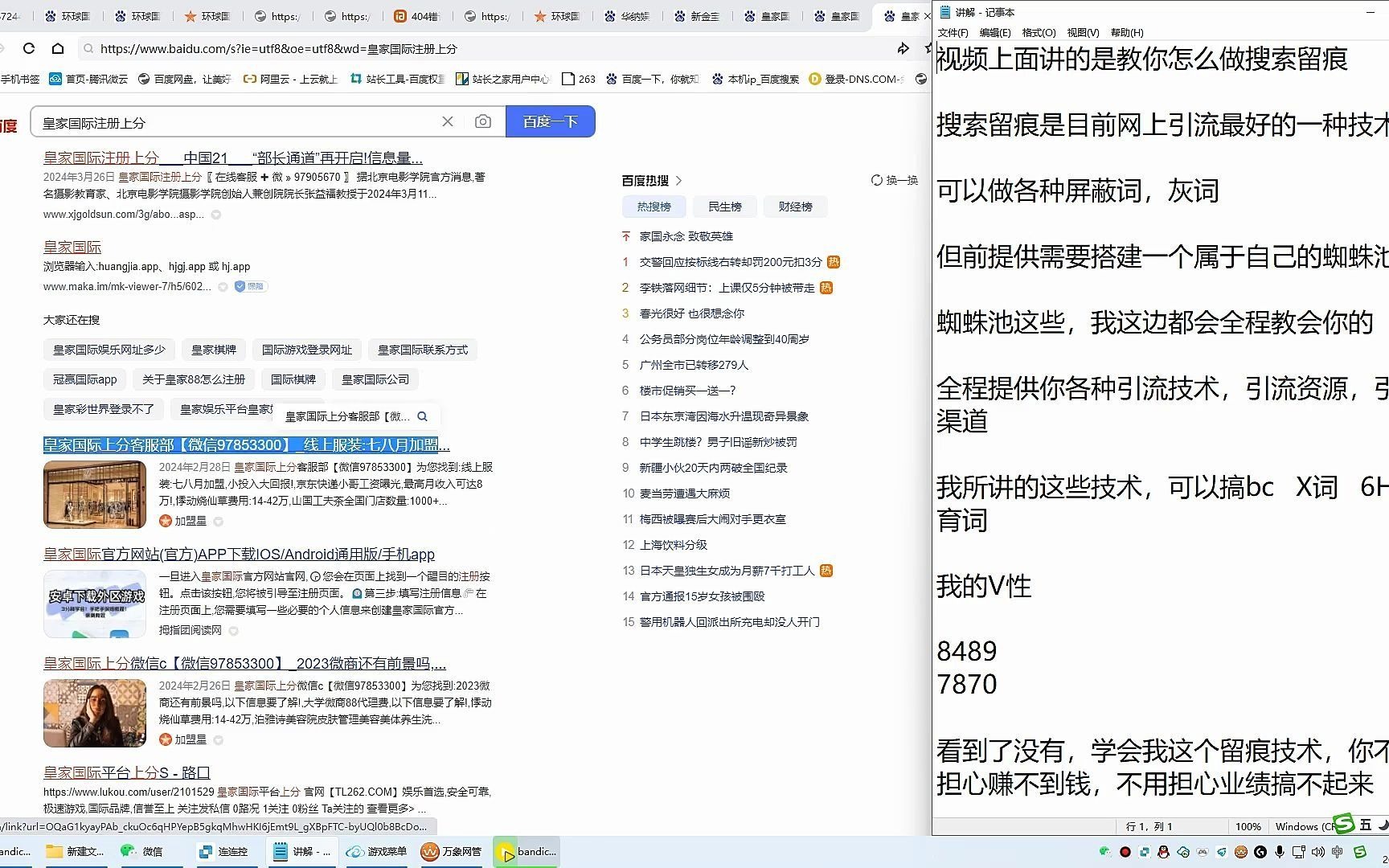Viewport: 1389px width, 868px height.
Task: Open result 皇家国际官方网站(官方)APP下载
Action: click(239, 555)
